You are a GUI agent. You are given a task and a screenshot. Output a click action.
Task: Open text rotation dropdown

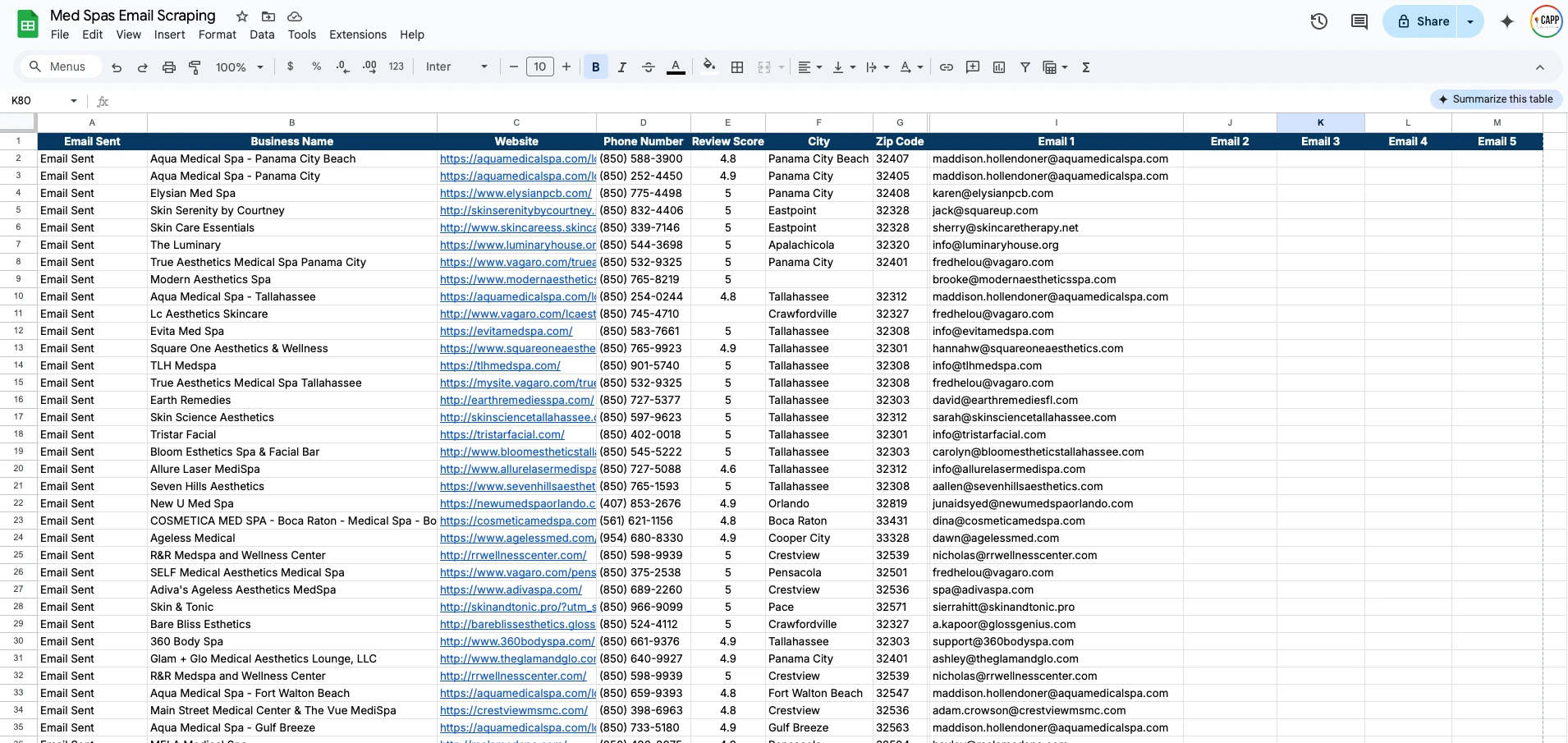click(x=911, y=67)
